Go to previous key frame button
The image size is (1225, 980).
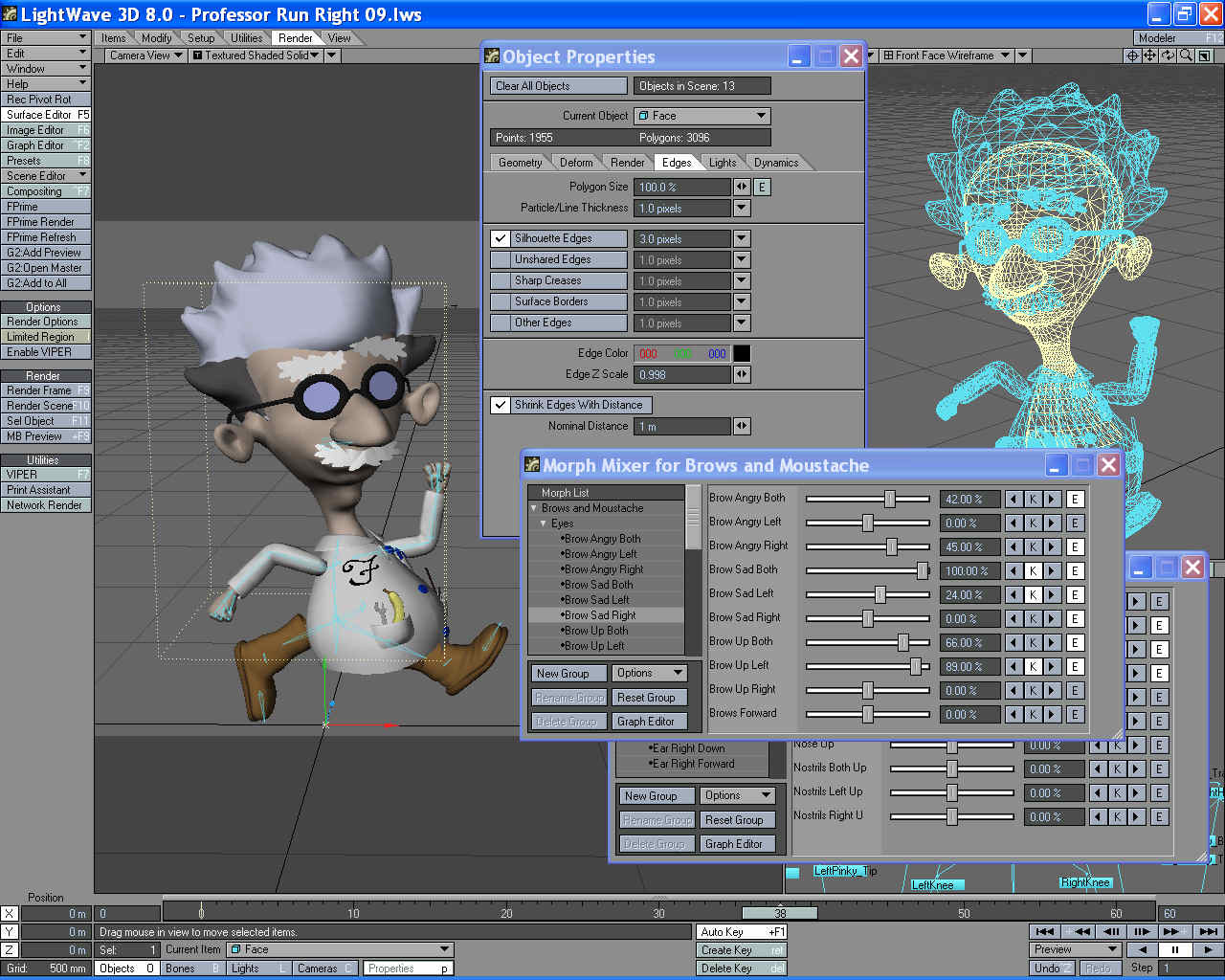[x=1079, y=931]
